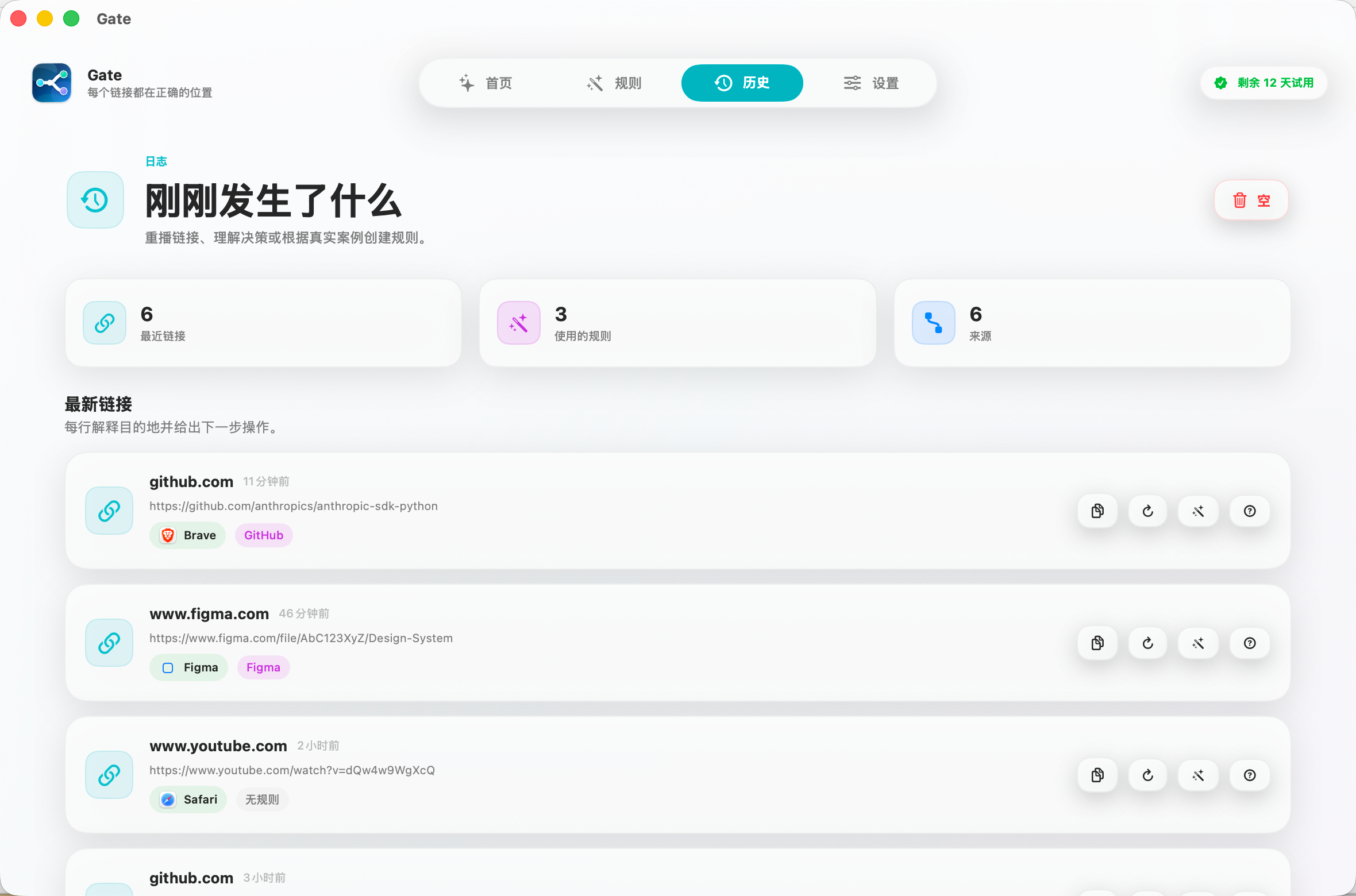Explain decision for github.com 11分钟前 entry
The width and height of the screenshot is (1356, 896).
[1250, 511]
